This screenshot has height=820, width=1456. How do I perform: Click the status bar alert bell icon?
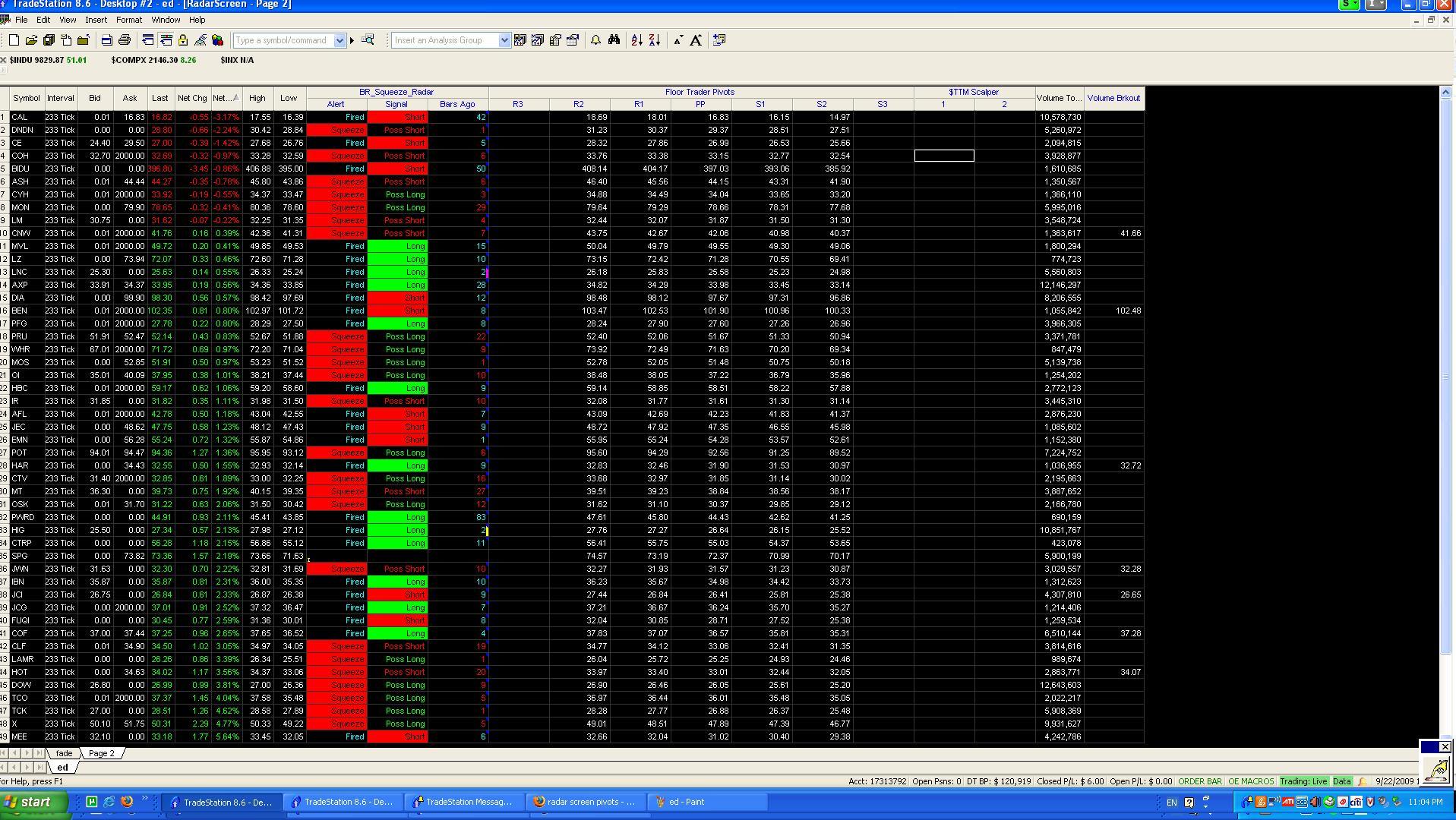click(1363, 781)
